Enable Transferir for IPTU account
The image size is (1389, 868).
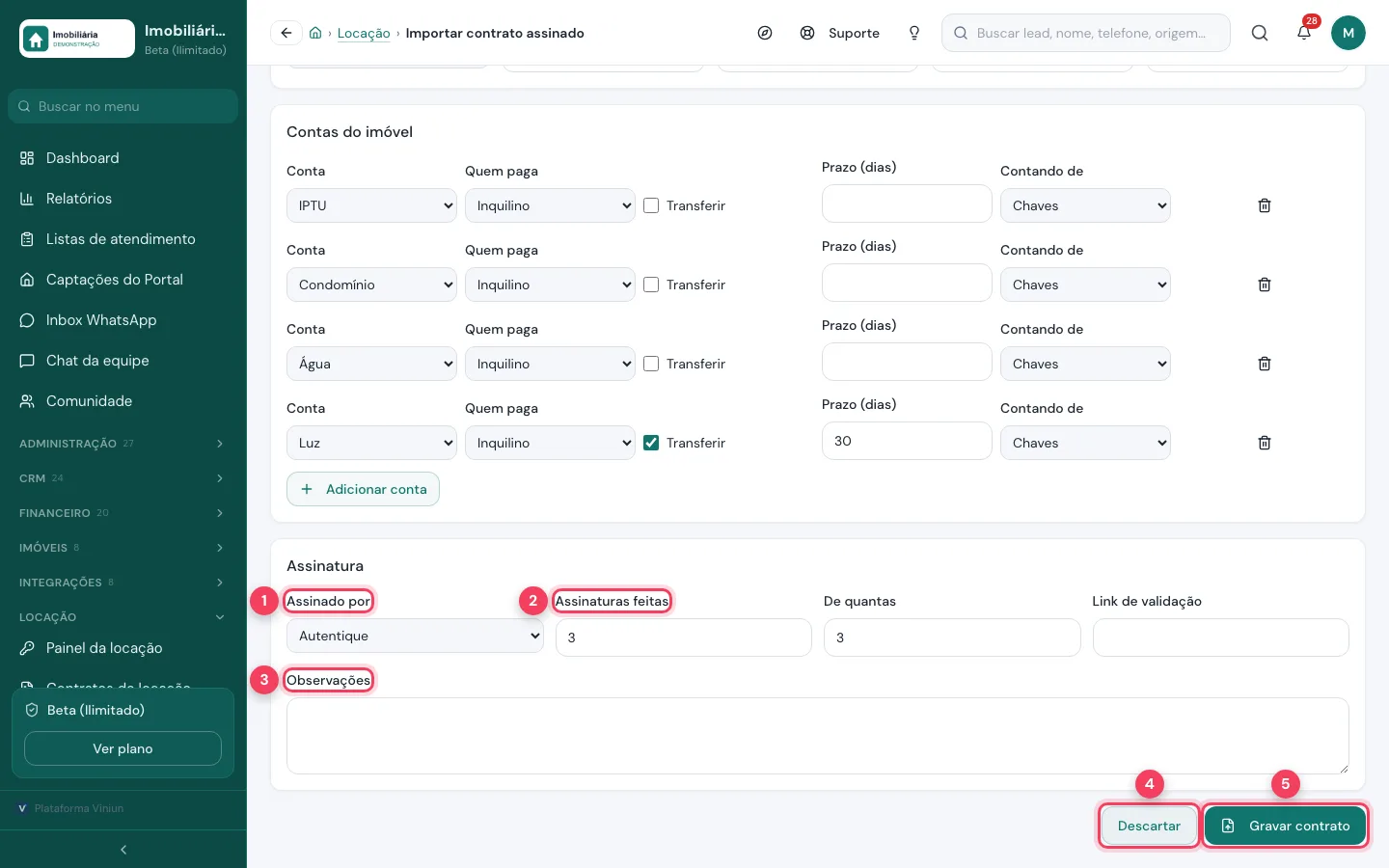651,205
